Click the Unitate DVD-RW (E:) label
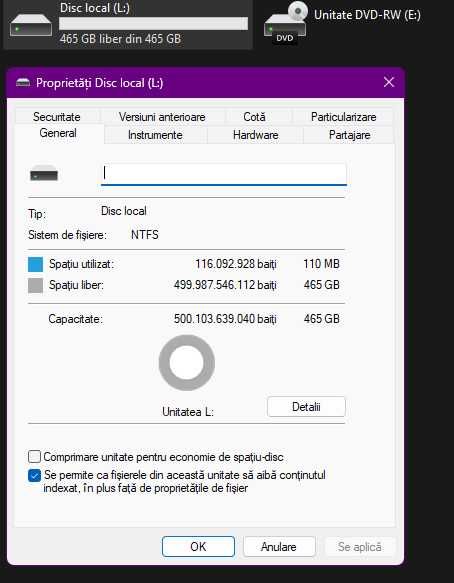Image resolution: width=454 pixels, height=583 pixels. click(x=367, y=15)
